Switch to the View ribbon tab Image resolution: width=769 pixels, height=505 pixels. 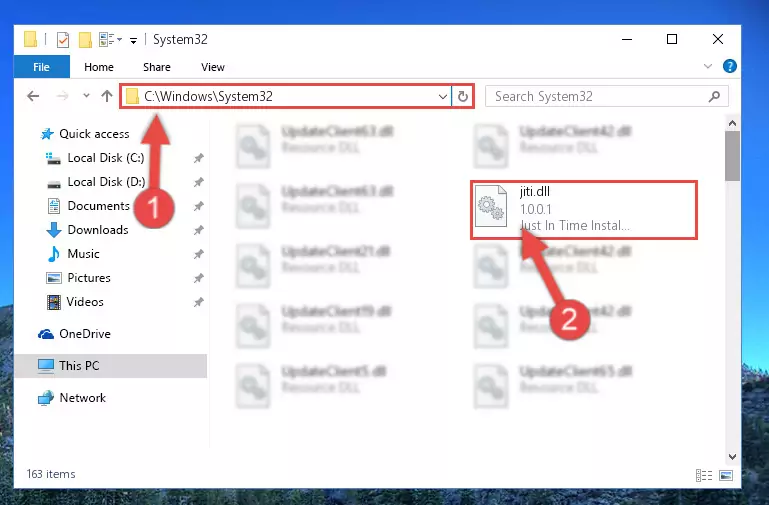213,67
